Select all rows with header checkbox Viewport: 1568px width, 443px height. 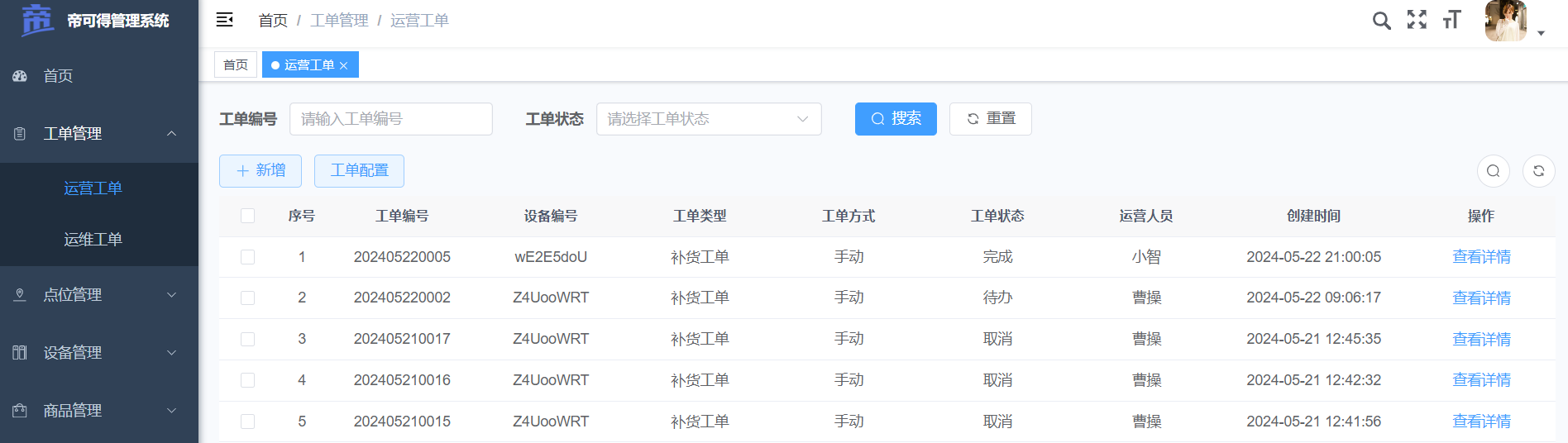247,216
